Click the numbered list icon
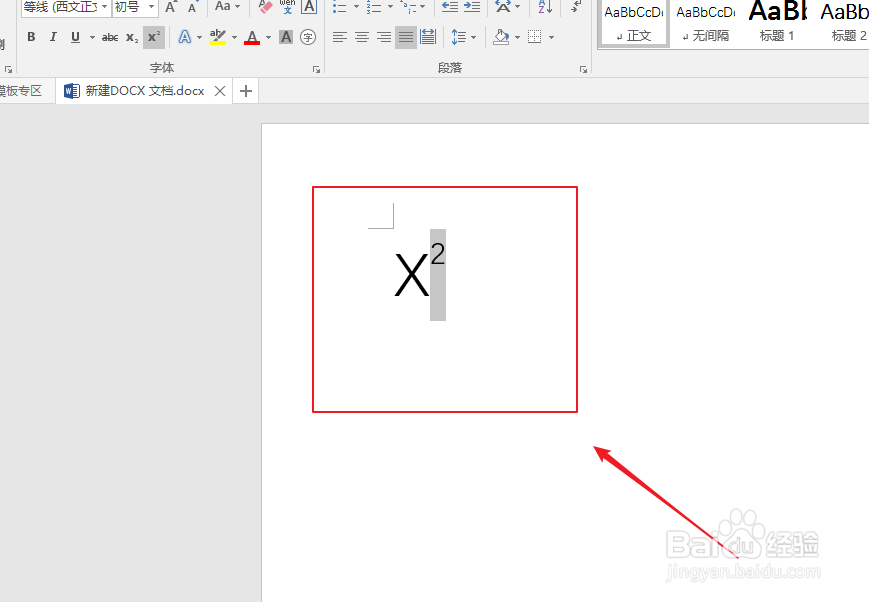869x602 pixels. click(x=374, y=7)
